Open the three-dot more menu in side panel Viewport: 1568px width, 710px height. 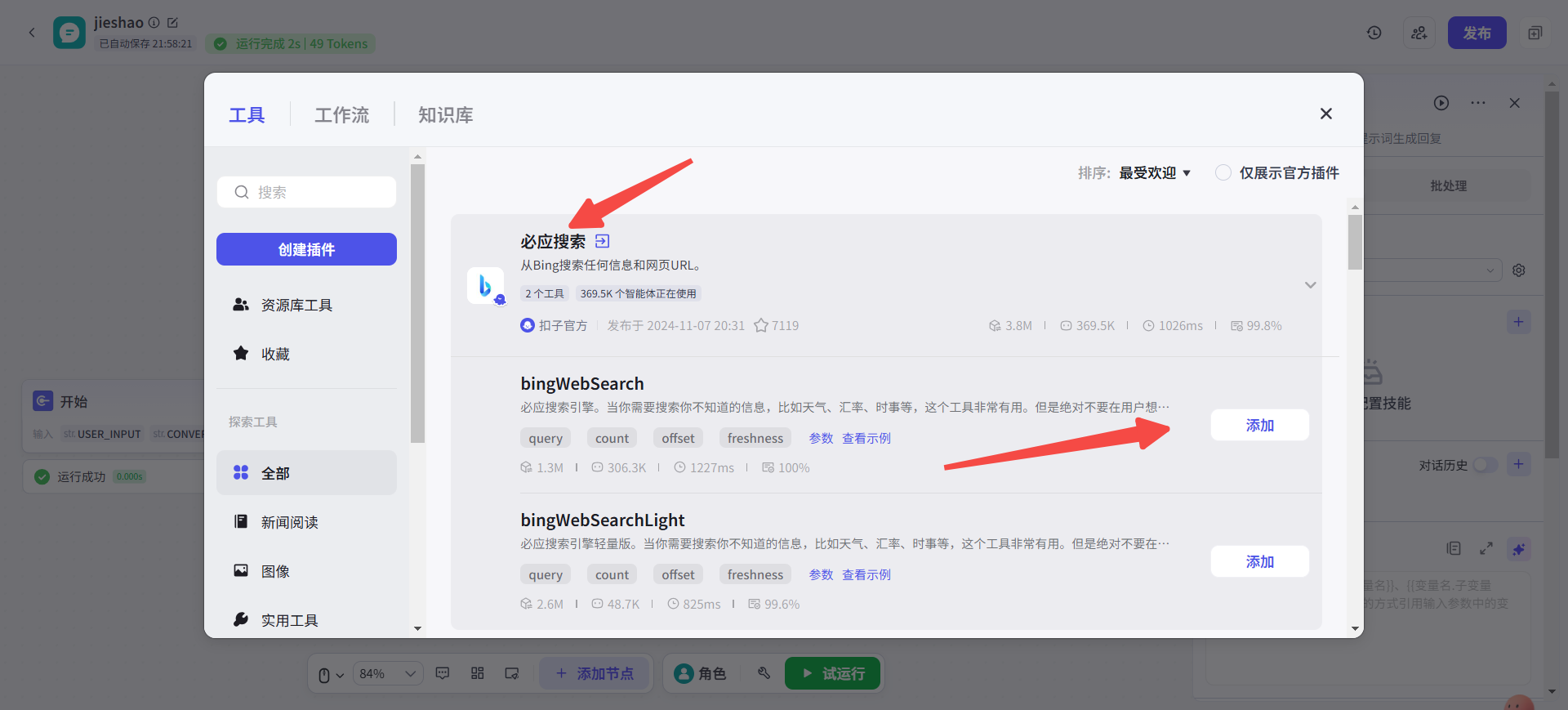tap(1478, 103)
